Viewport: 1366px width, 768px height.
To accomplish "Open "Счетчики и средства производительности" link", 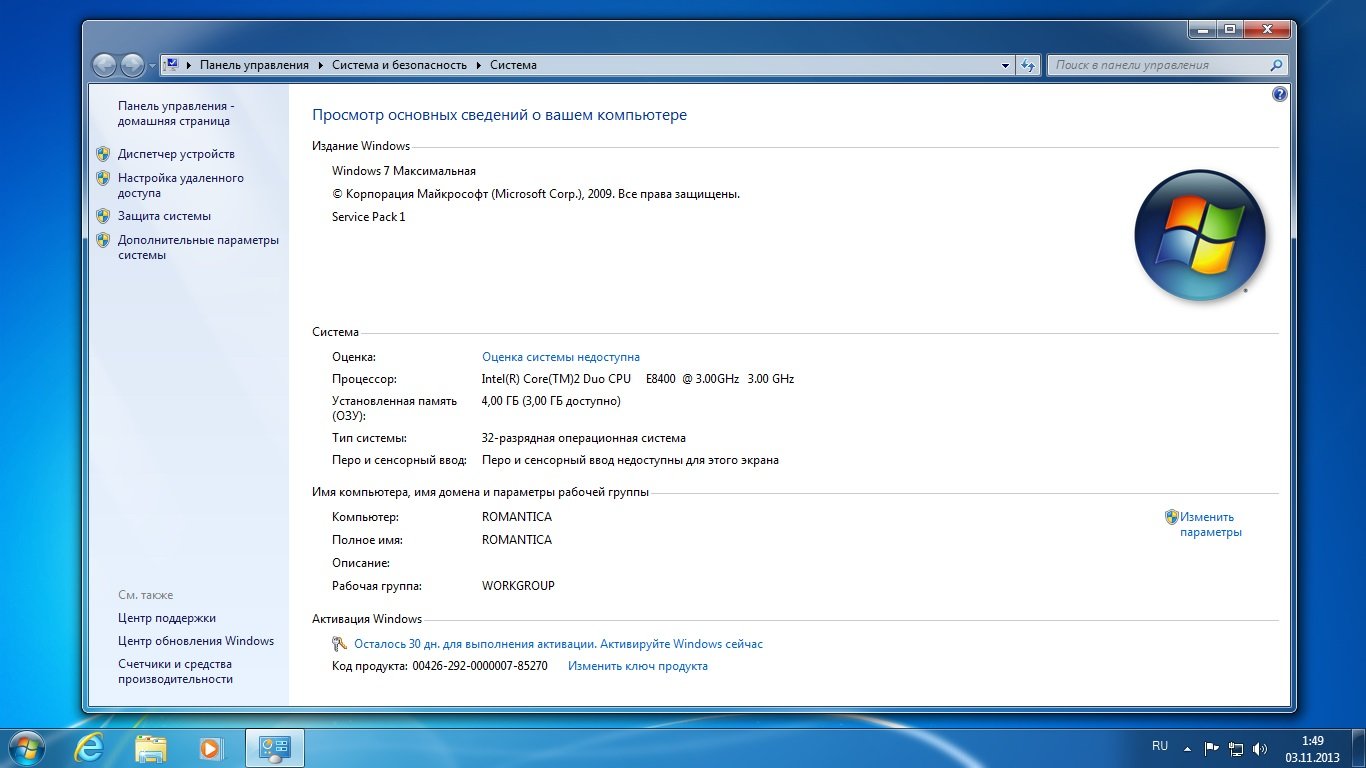I will coord(175,672).
